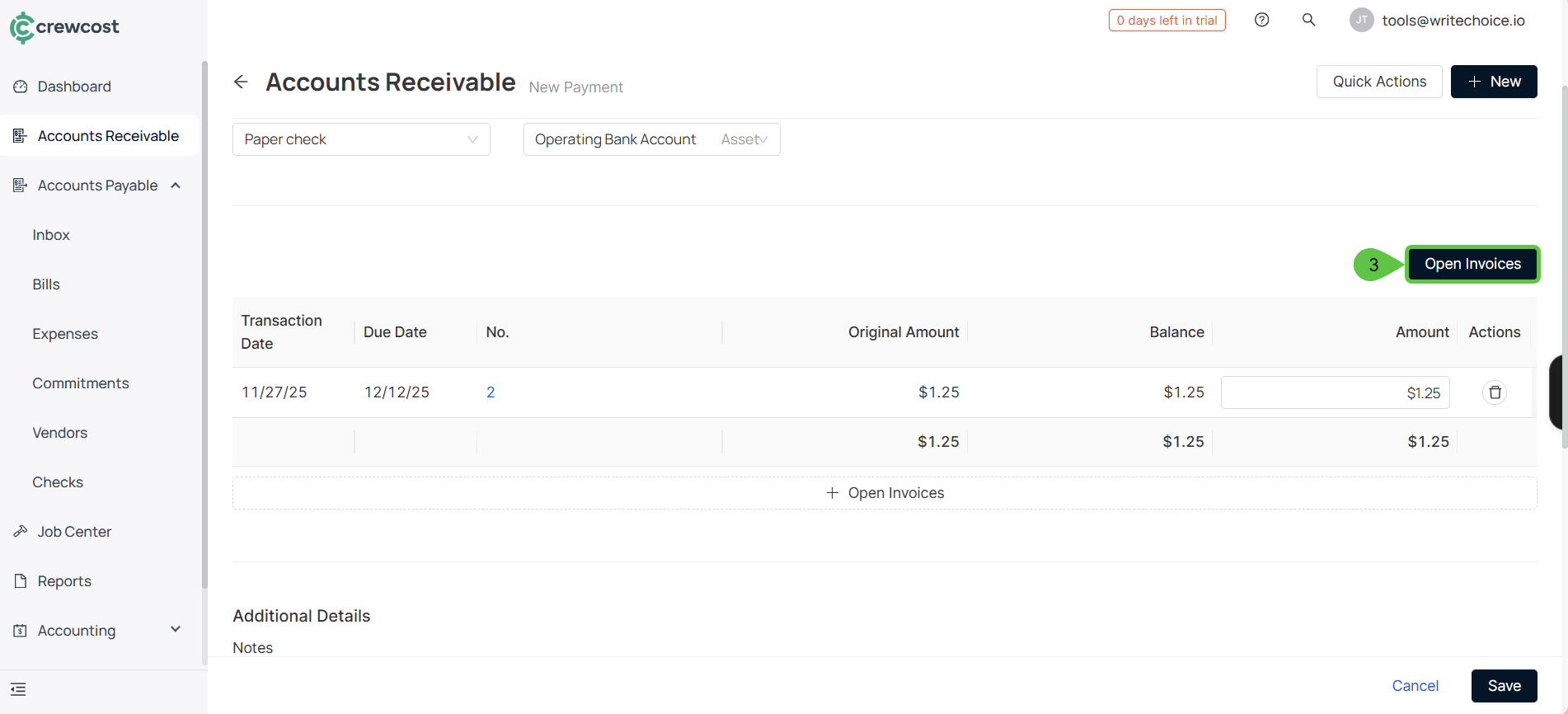Open the Operating Bank Account dropdown
This screenshot has height=714, width=1568.
tap(651, 139)
